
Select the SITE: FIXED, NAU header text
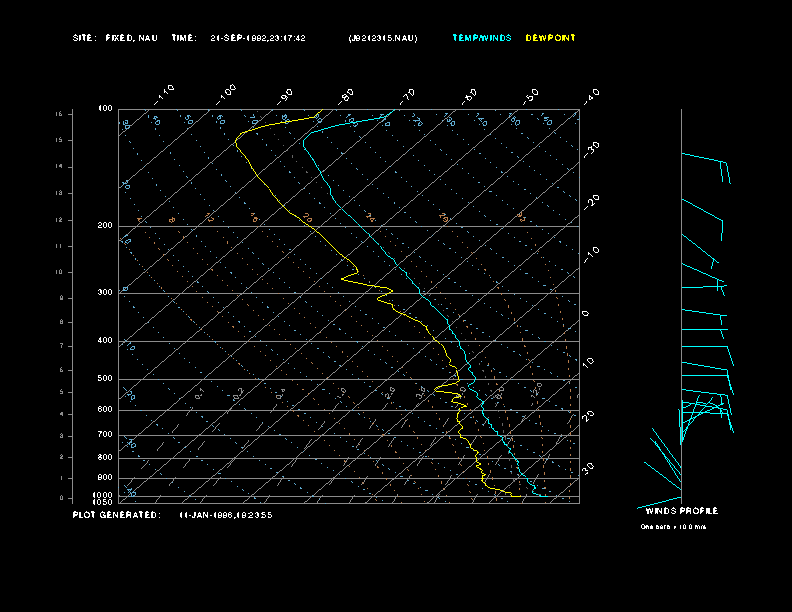point(115,38)
